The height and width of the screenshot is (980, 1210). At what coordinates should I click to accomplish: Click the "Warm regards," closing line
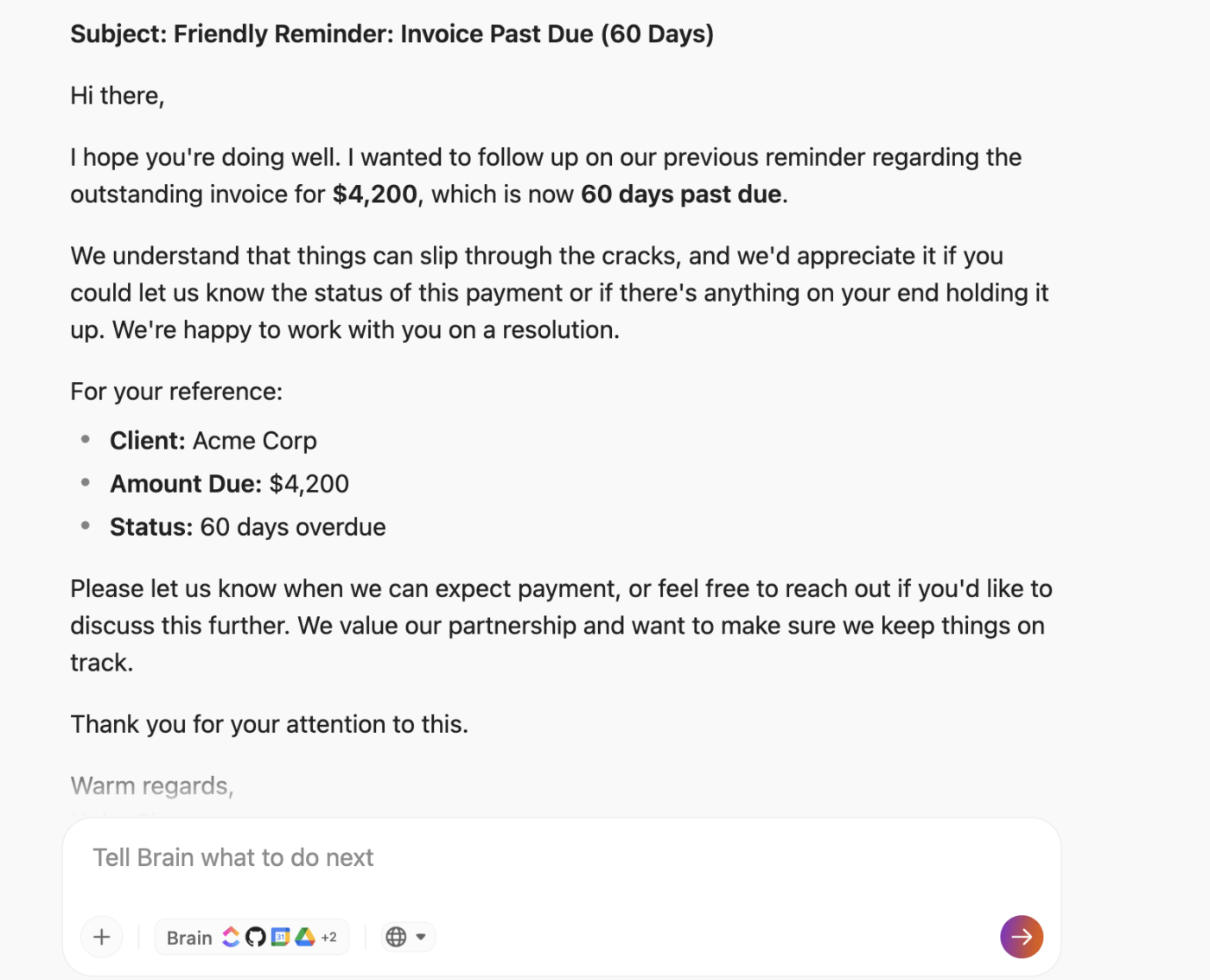(152, 786)
